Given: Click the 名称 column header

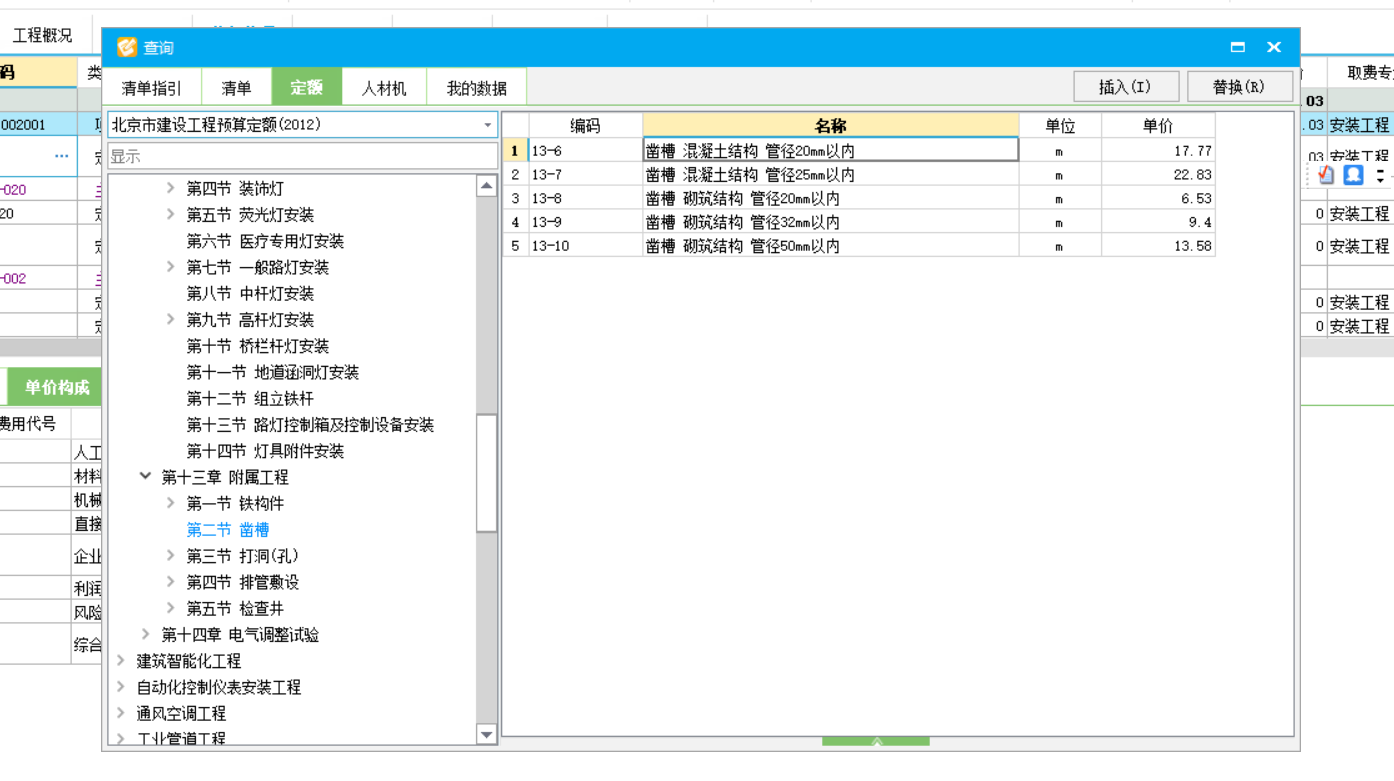Looking at the screenshot, I should click(x=831, y=125).
